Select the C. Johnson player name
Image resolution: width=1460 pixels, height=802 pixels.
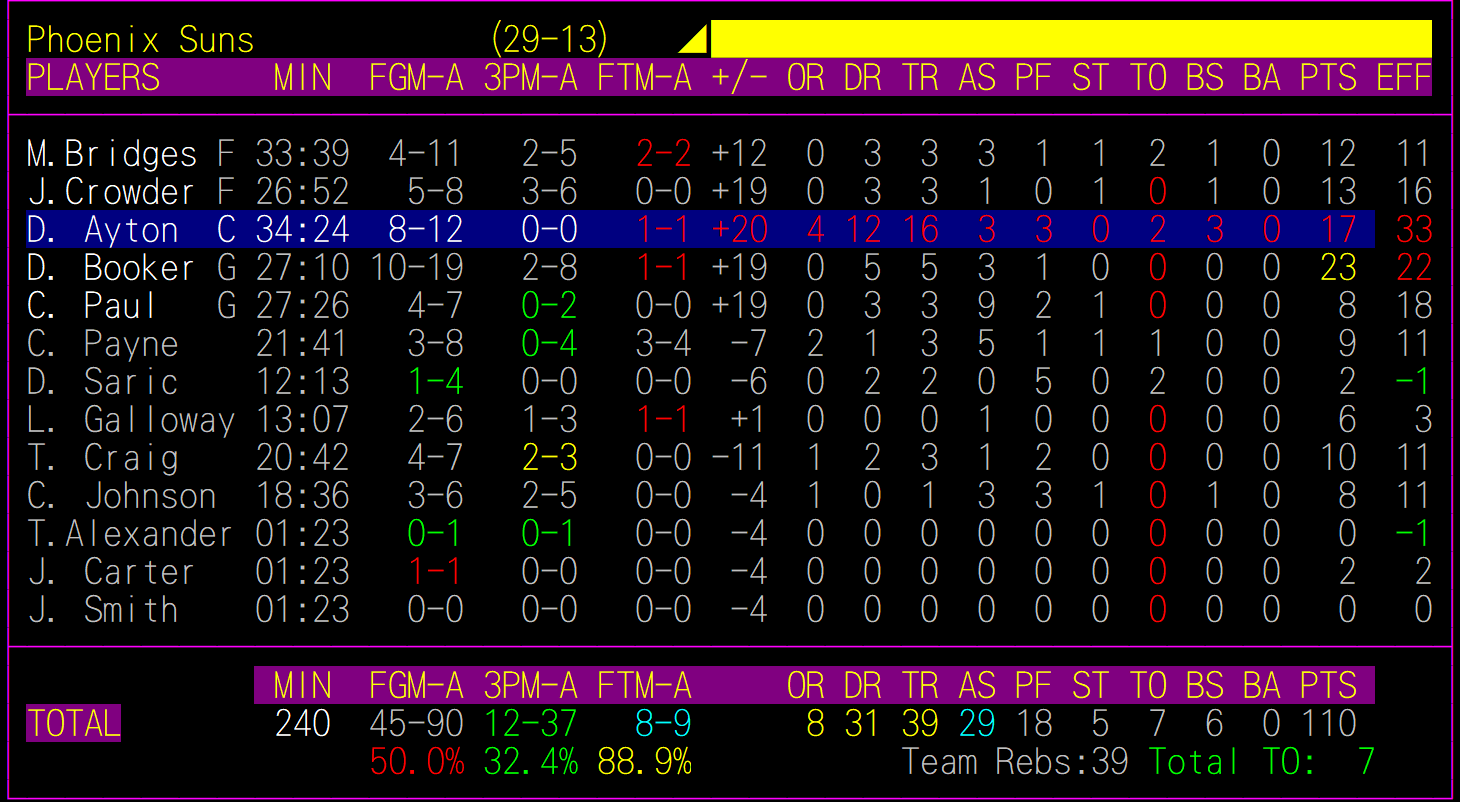[x=121, y=496]
